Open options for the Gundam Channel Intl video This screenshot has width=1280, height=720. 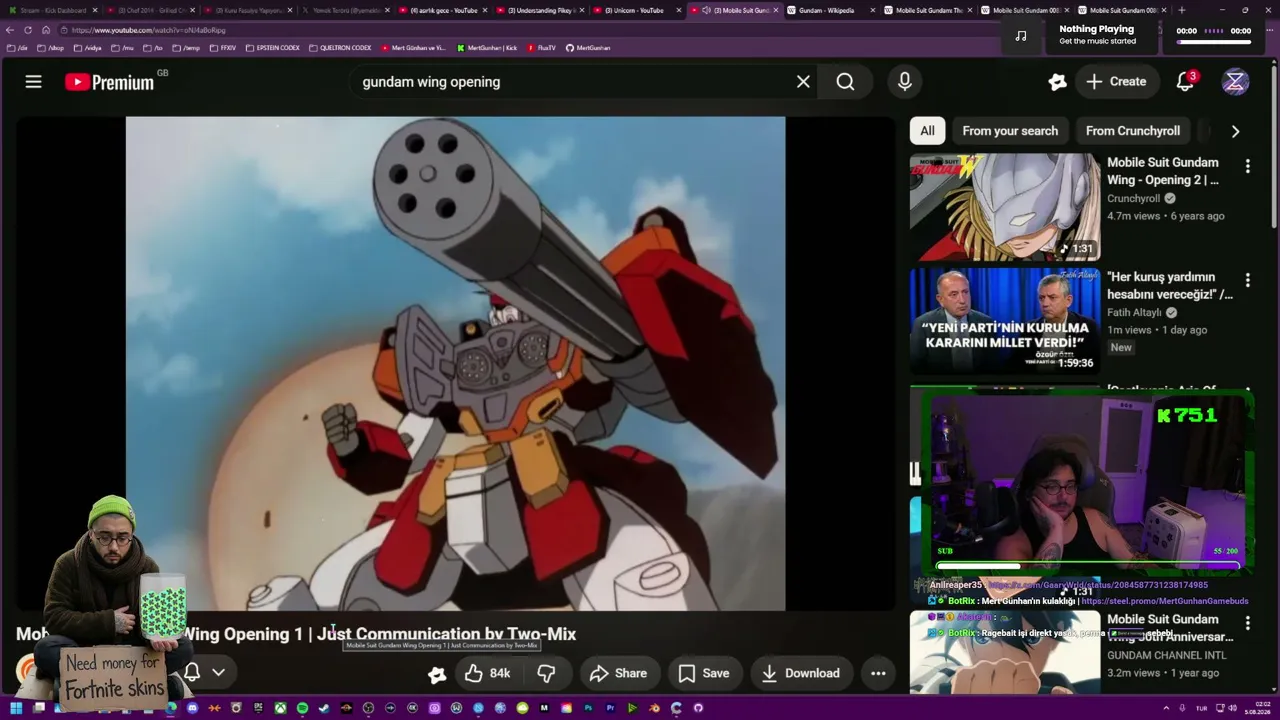(x=1247, y=623)
